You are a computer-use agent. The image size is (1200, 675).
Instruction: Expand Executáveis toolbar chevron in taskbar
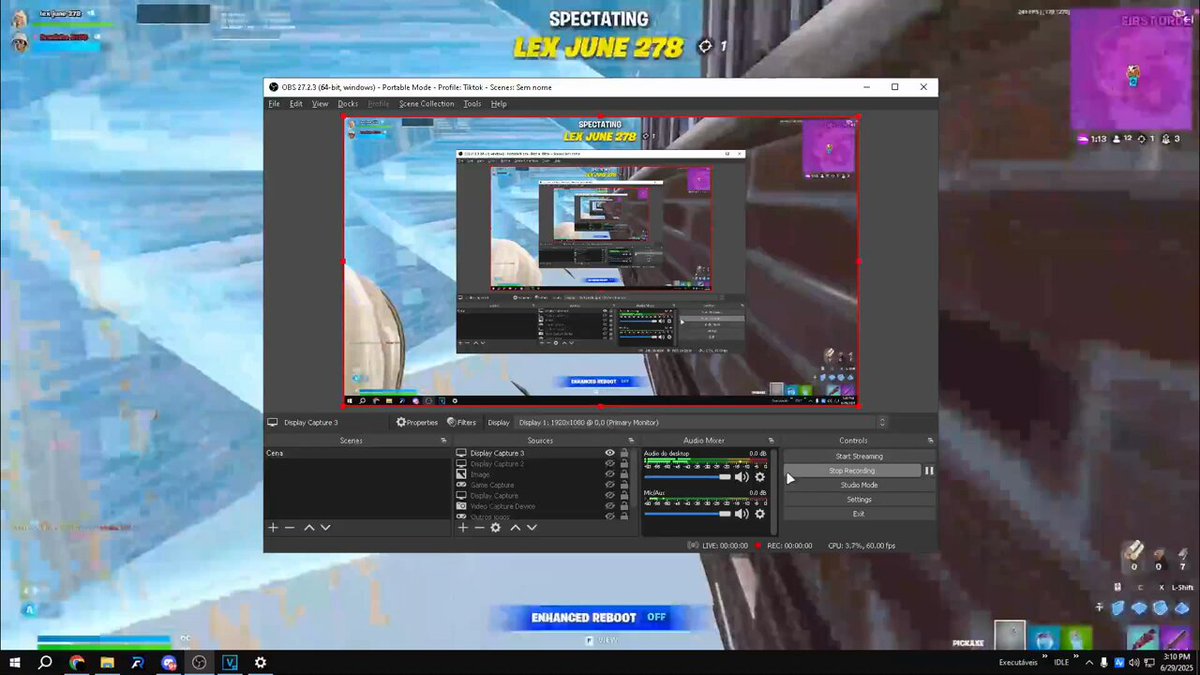(1044, 658)
